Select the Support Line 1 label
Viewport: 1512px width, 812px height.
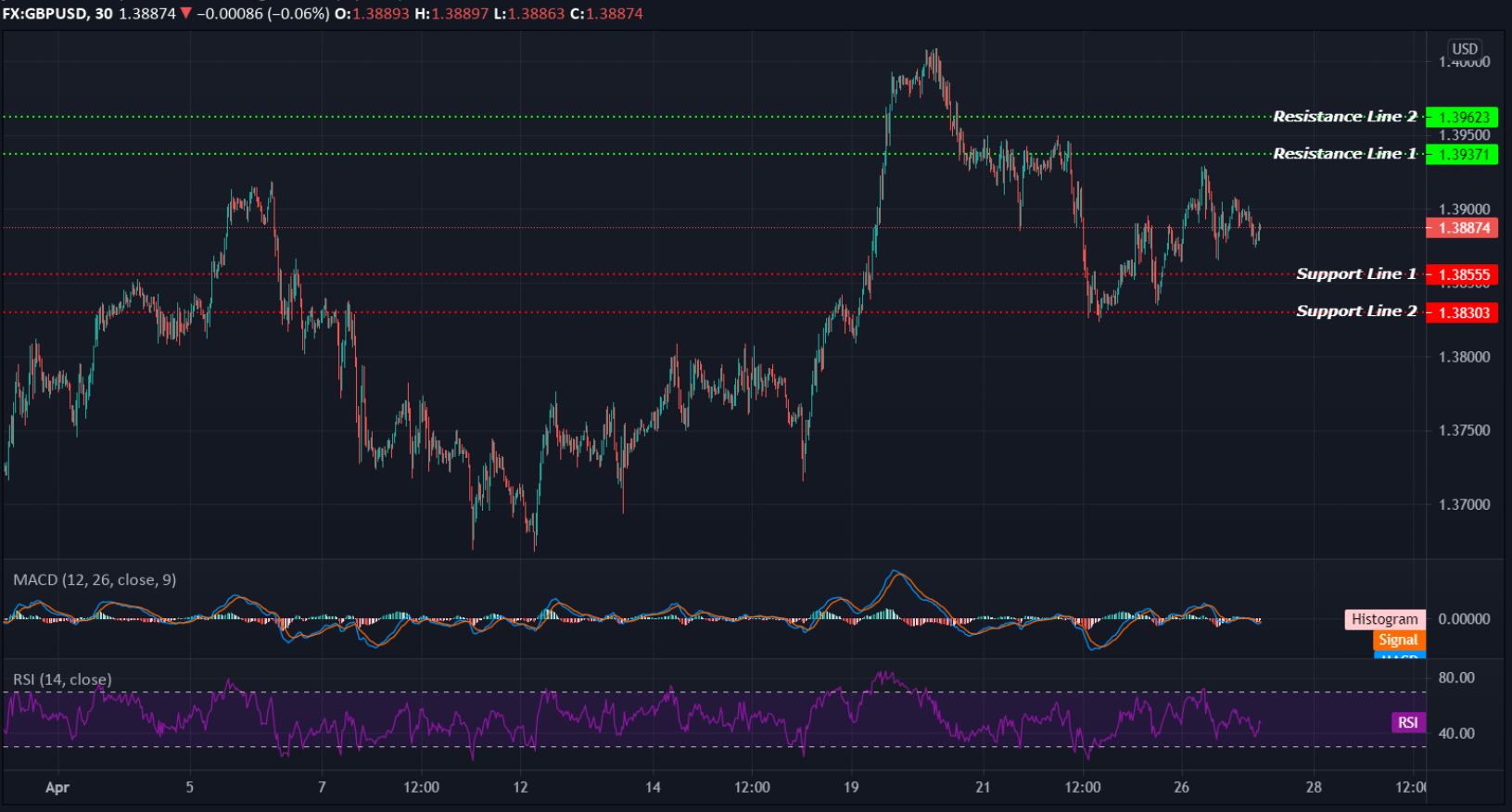1356,274
